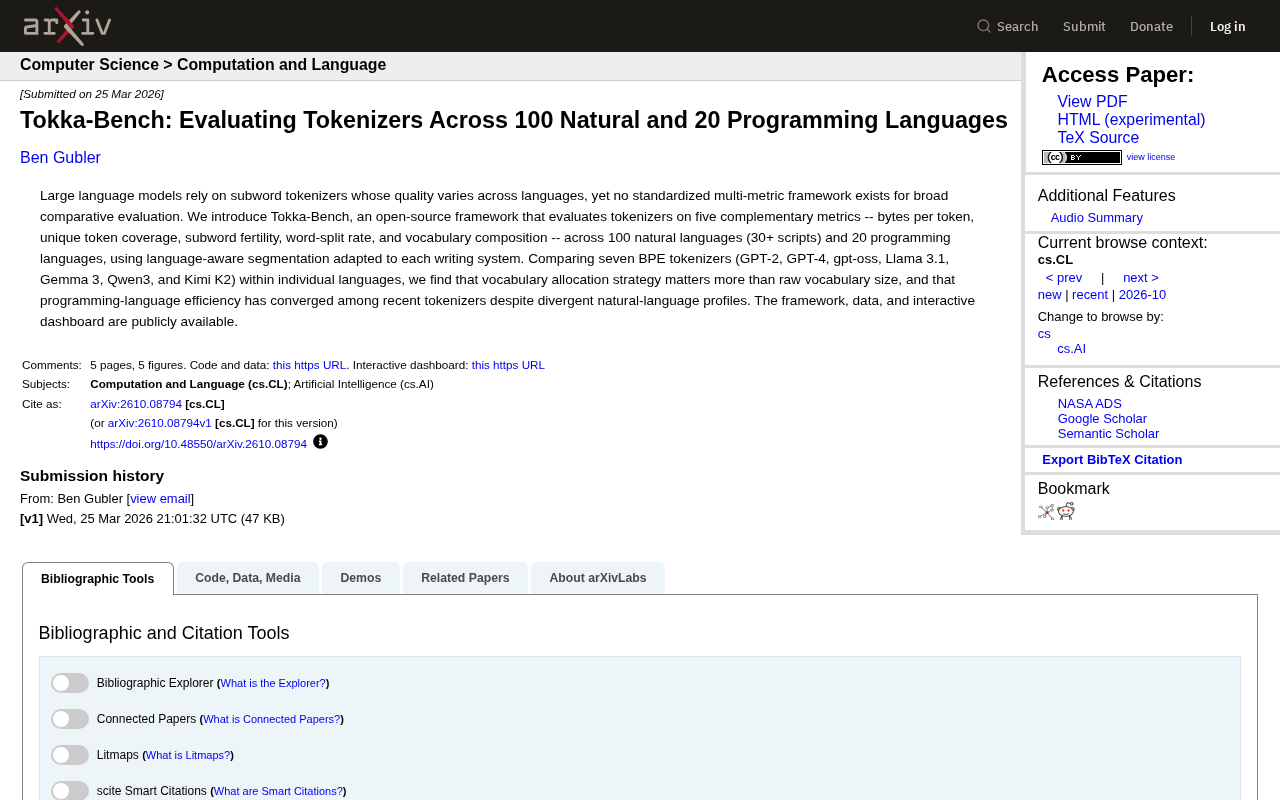Click What is Connected Papers? link
Viewport: 1280px width, 800px height.
[x=271, y=719]
